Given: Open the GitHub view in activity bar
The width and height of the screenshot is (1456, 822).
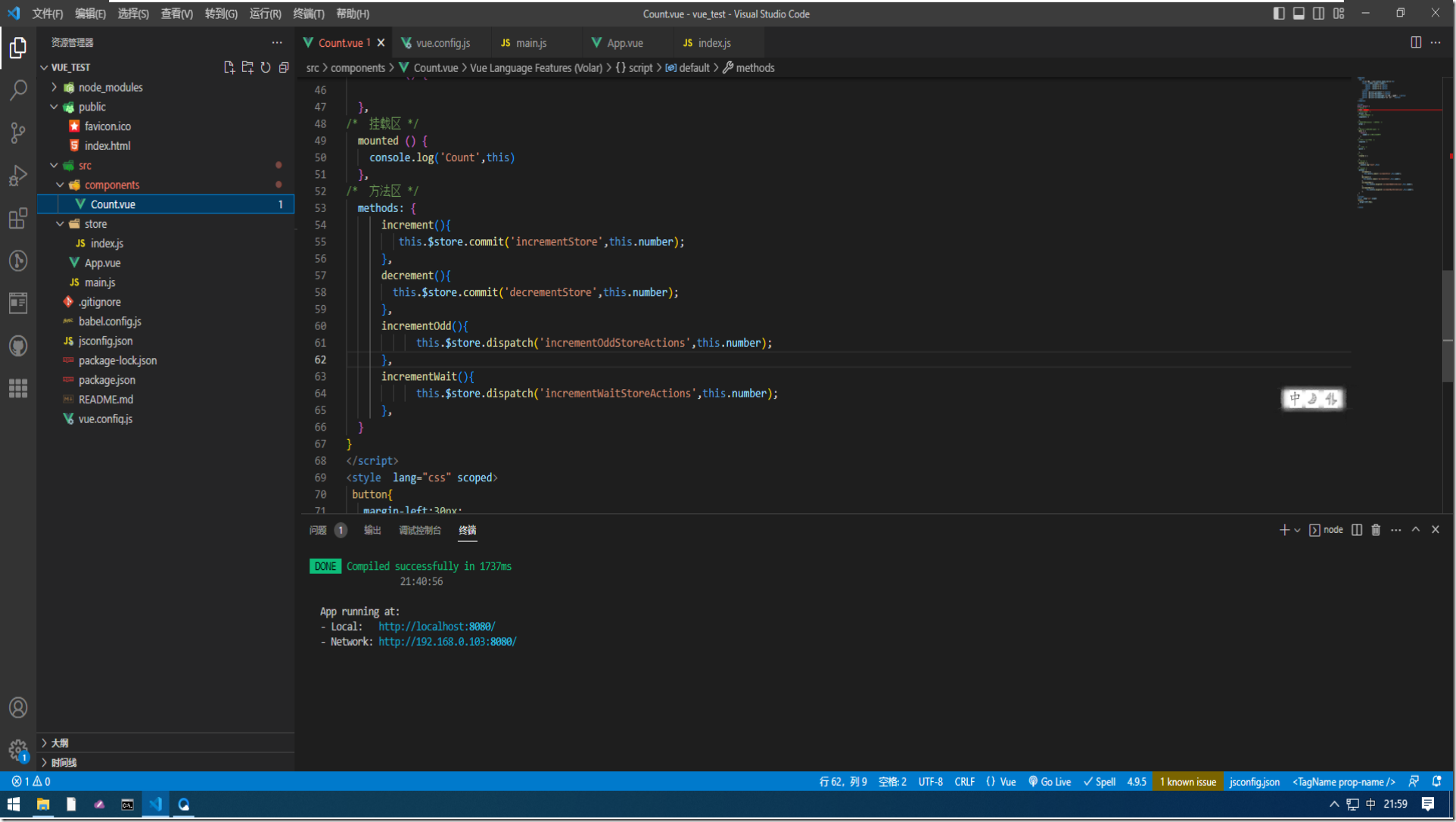Looking at the screenshot, I should (18, 346).
